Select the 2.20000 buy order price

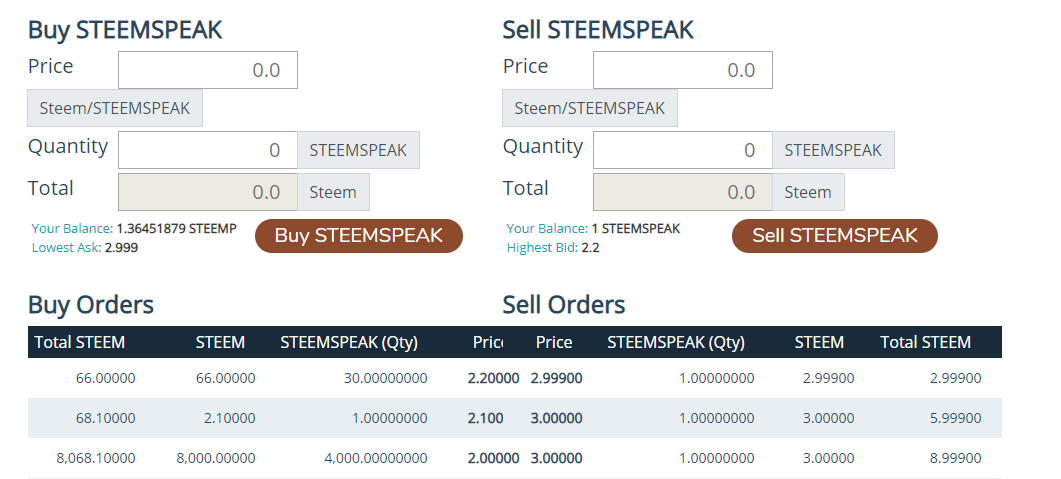[x=493, y=378]
